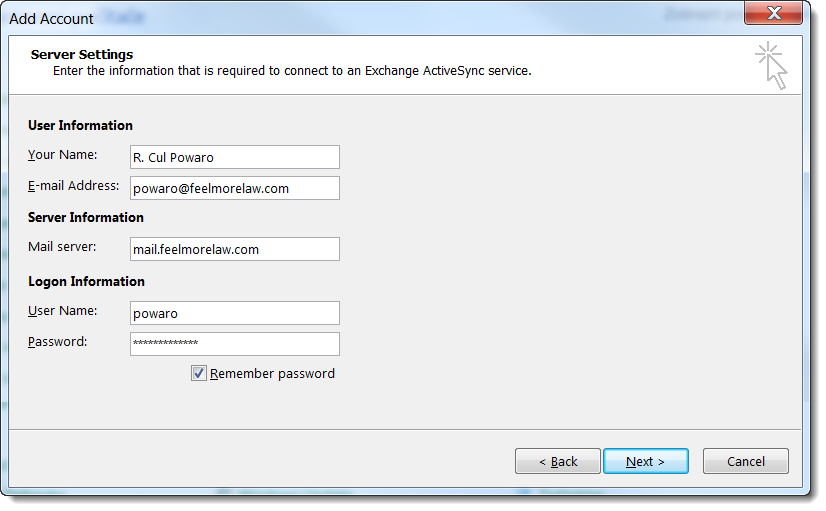The width and height of the screenshot is (826, 511).
Task: Click the Remember password label text
Action: coord(272,374)
